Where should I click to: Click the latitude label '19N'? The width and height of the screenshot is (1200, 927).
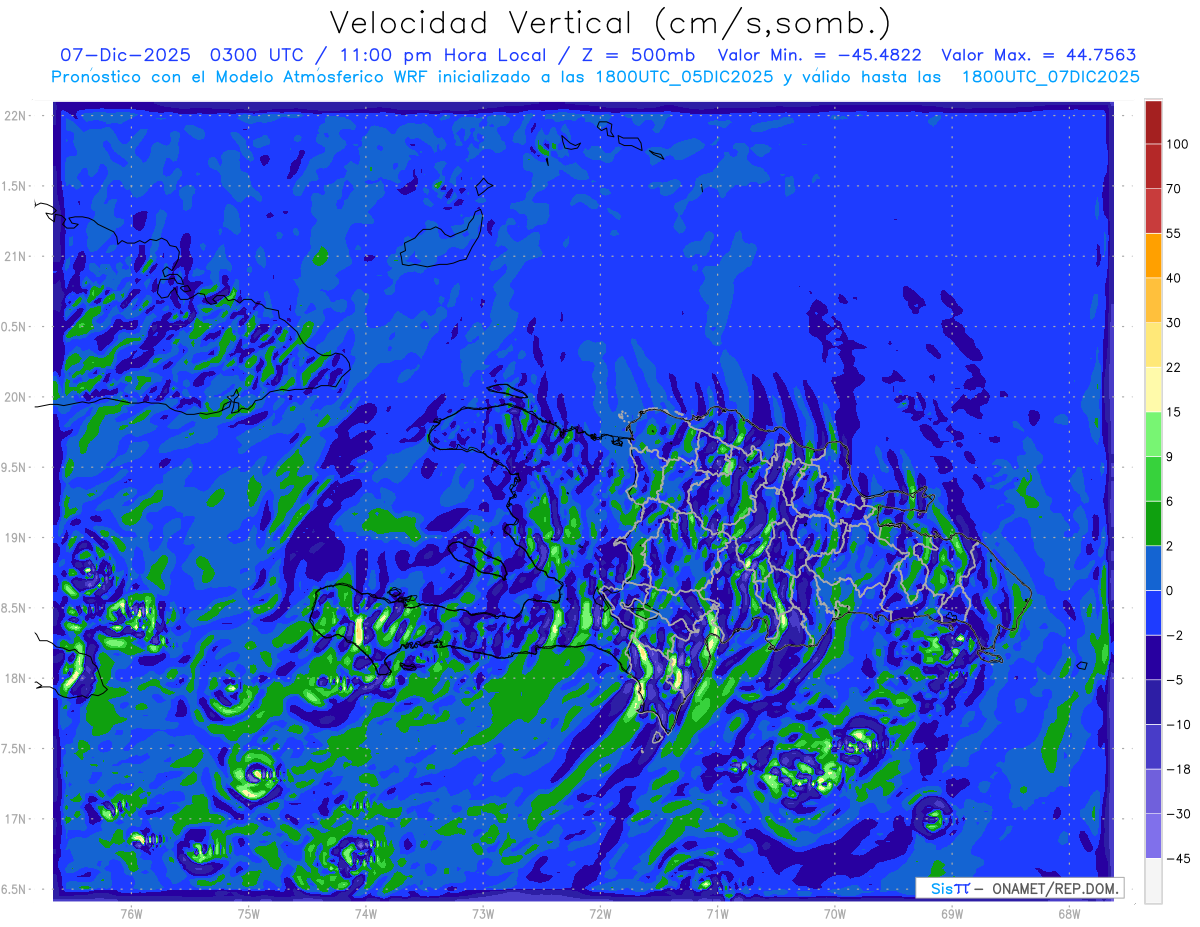click(x=14, y=538)
